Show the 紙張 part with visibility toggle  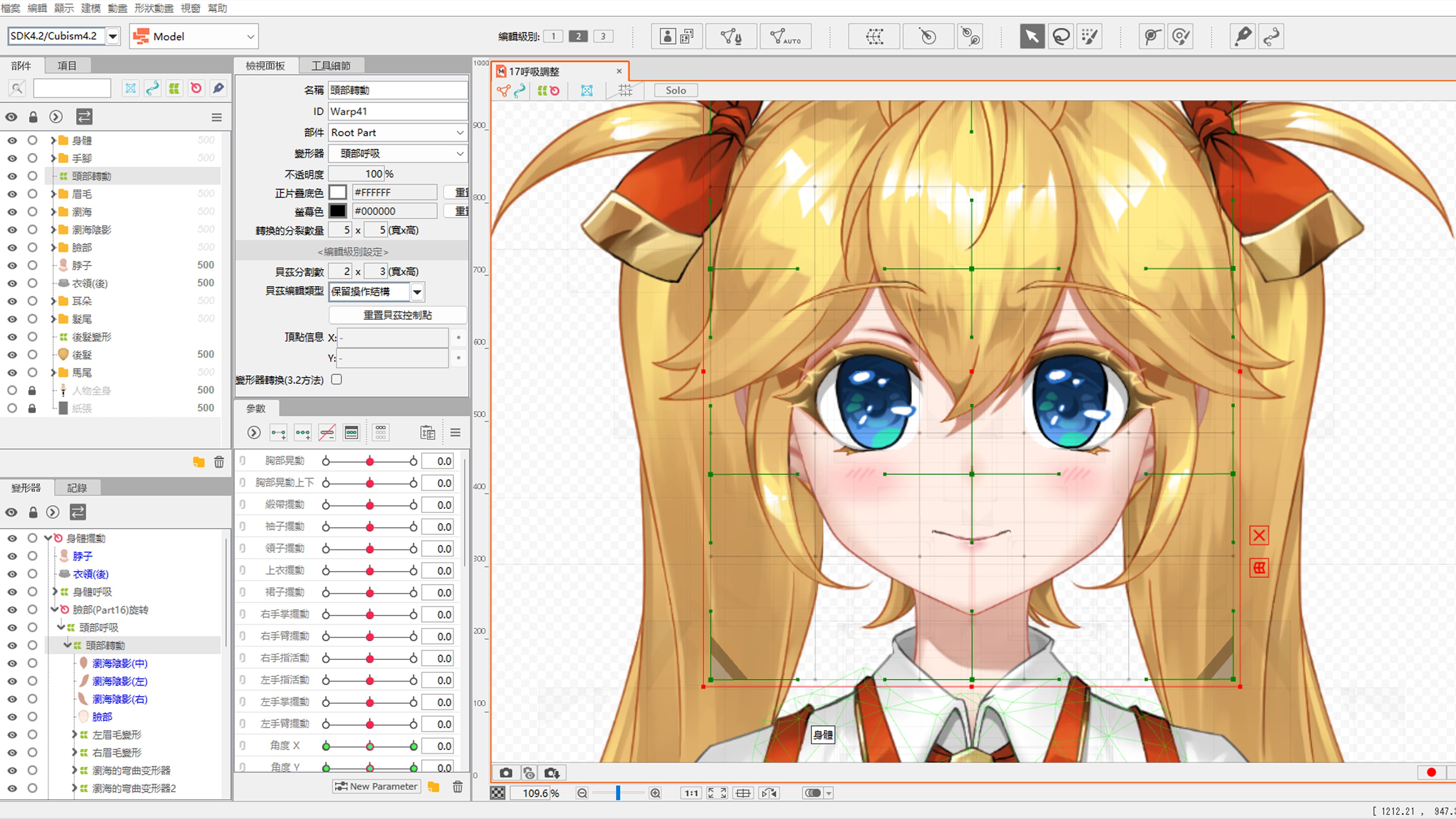click(x=12, y=408)
